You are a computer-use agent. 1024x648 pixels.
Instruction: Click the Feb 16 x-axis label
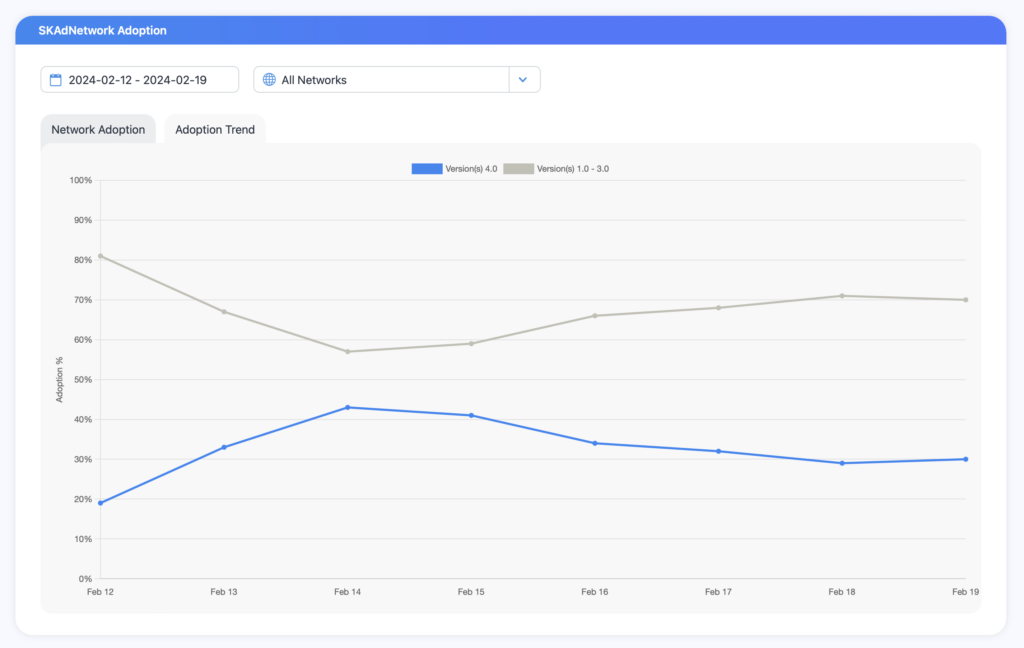[x=595, y=592]
